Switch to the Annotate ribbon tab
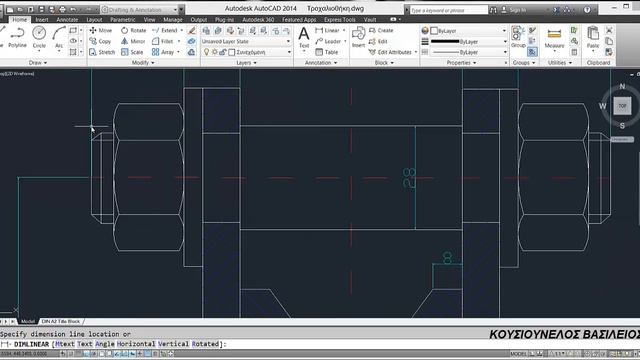The image size is (640, 360). [x=67, y=19]
